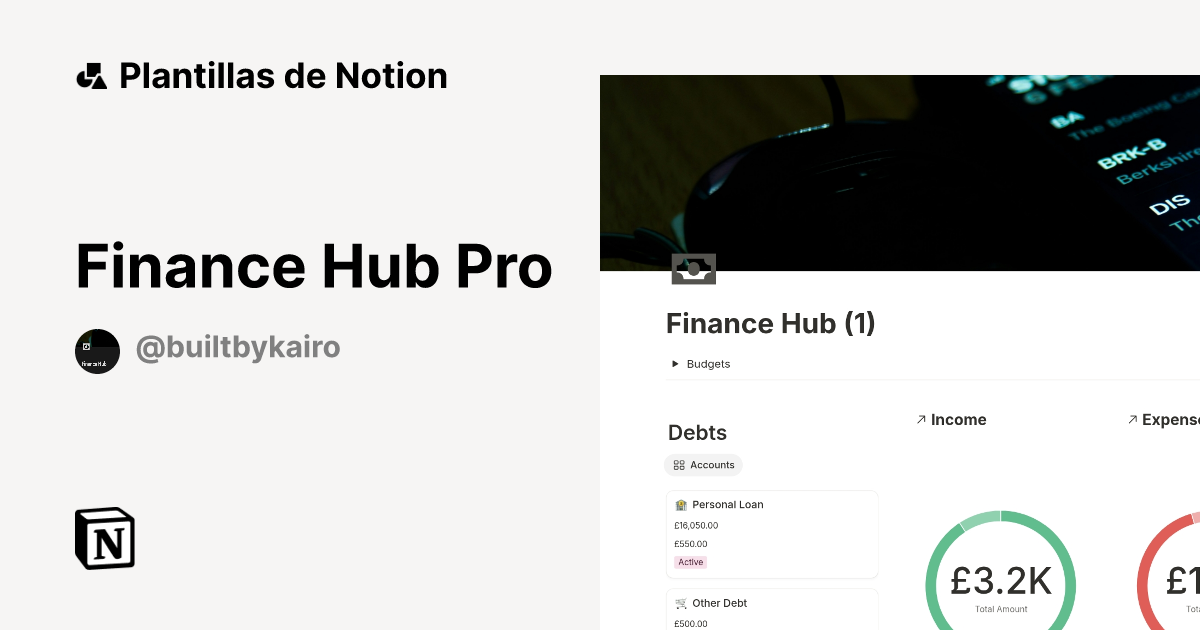Toggle the Active status tag on Personal Loan

pyautogui.click(x=690, y=562)
